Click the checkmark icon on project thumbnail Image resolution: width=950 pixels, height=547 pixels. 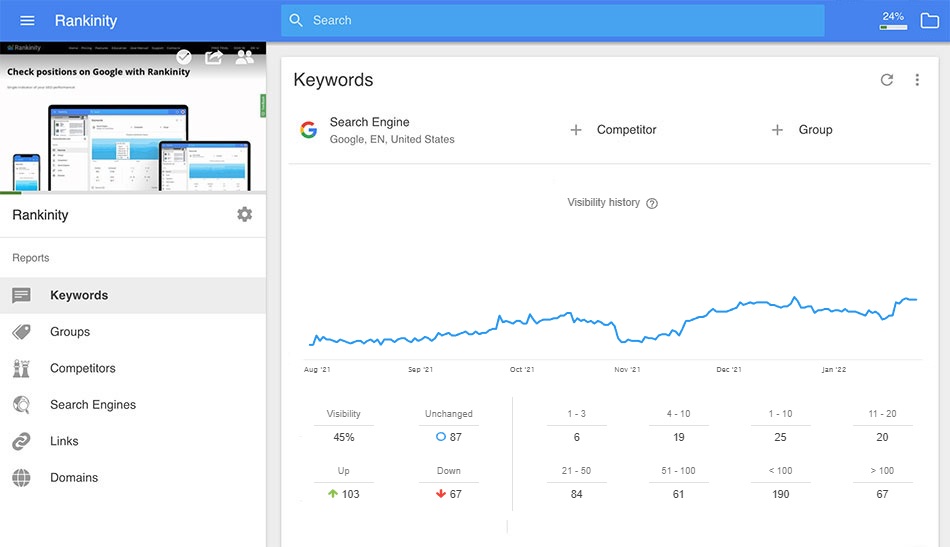pyautogui.click(x=184, y=57)
